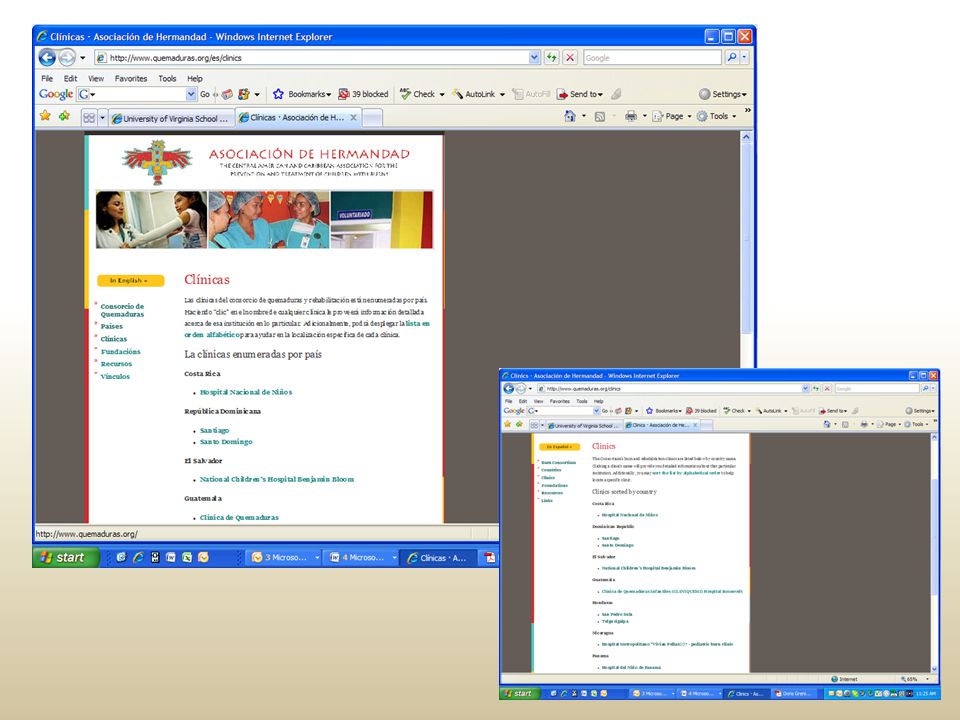The width and height of the screenshot is (960, 720).
Task: Click Print icon in Clínicas command bar
Action: (x=631, y=116)
